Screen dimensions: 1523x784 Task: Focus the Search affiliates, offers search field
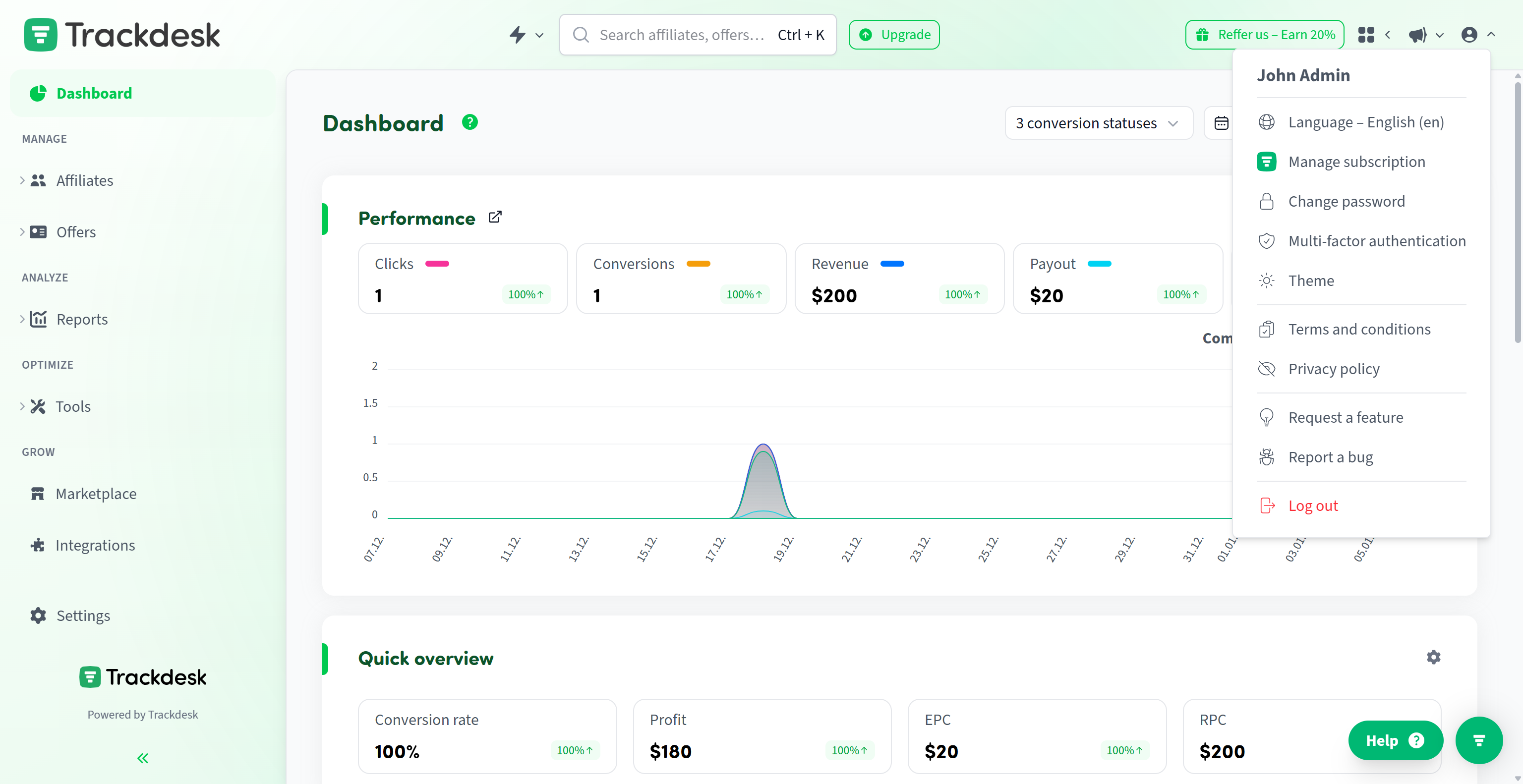click(680, 35)
